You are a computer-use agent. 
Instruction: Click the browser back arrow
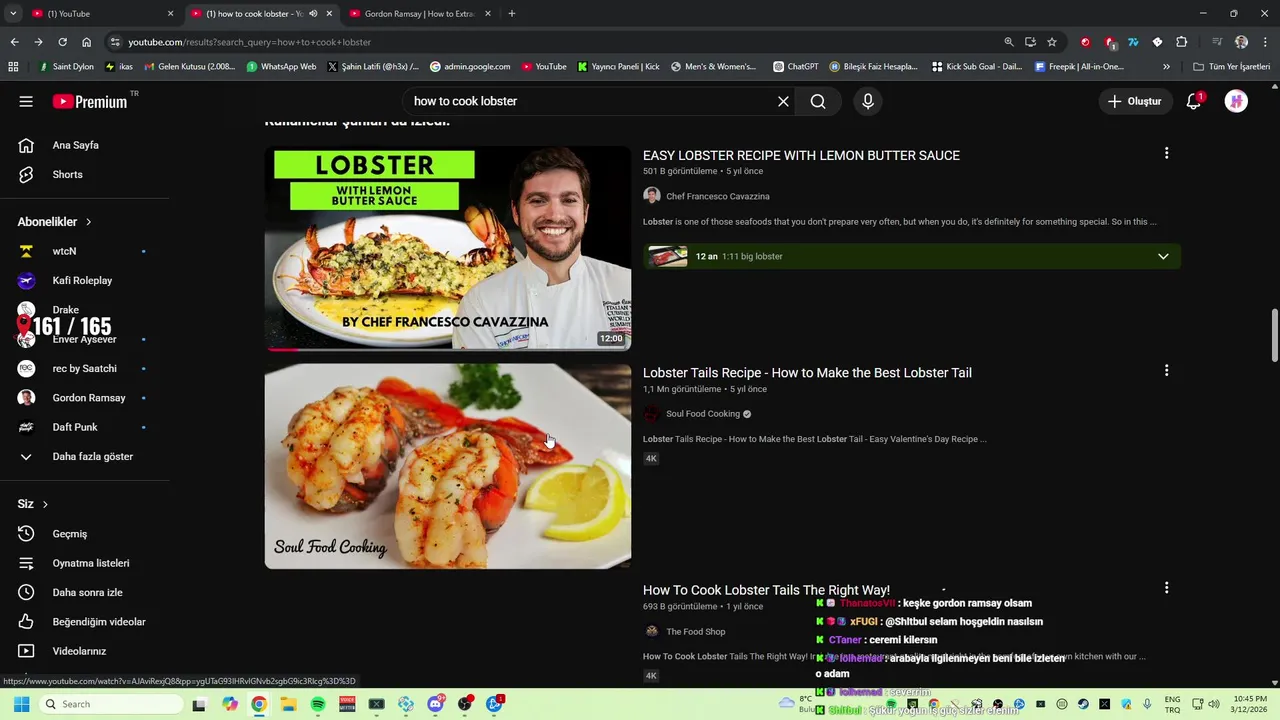[x=14, y=42]
